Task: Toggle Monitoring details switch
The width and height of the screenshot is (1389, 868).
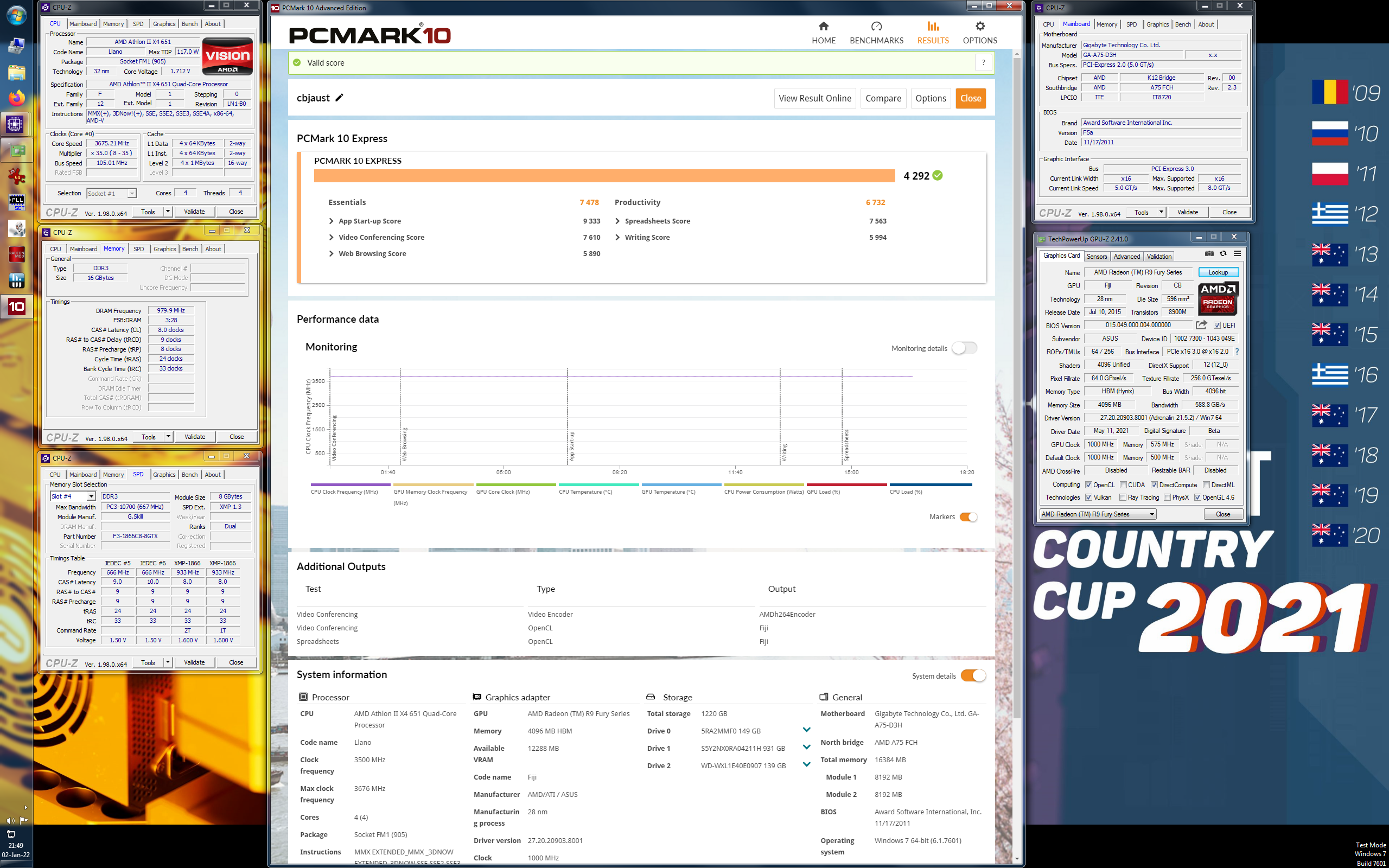Action: click(x=964, y=348)
